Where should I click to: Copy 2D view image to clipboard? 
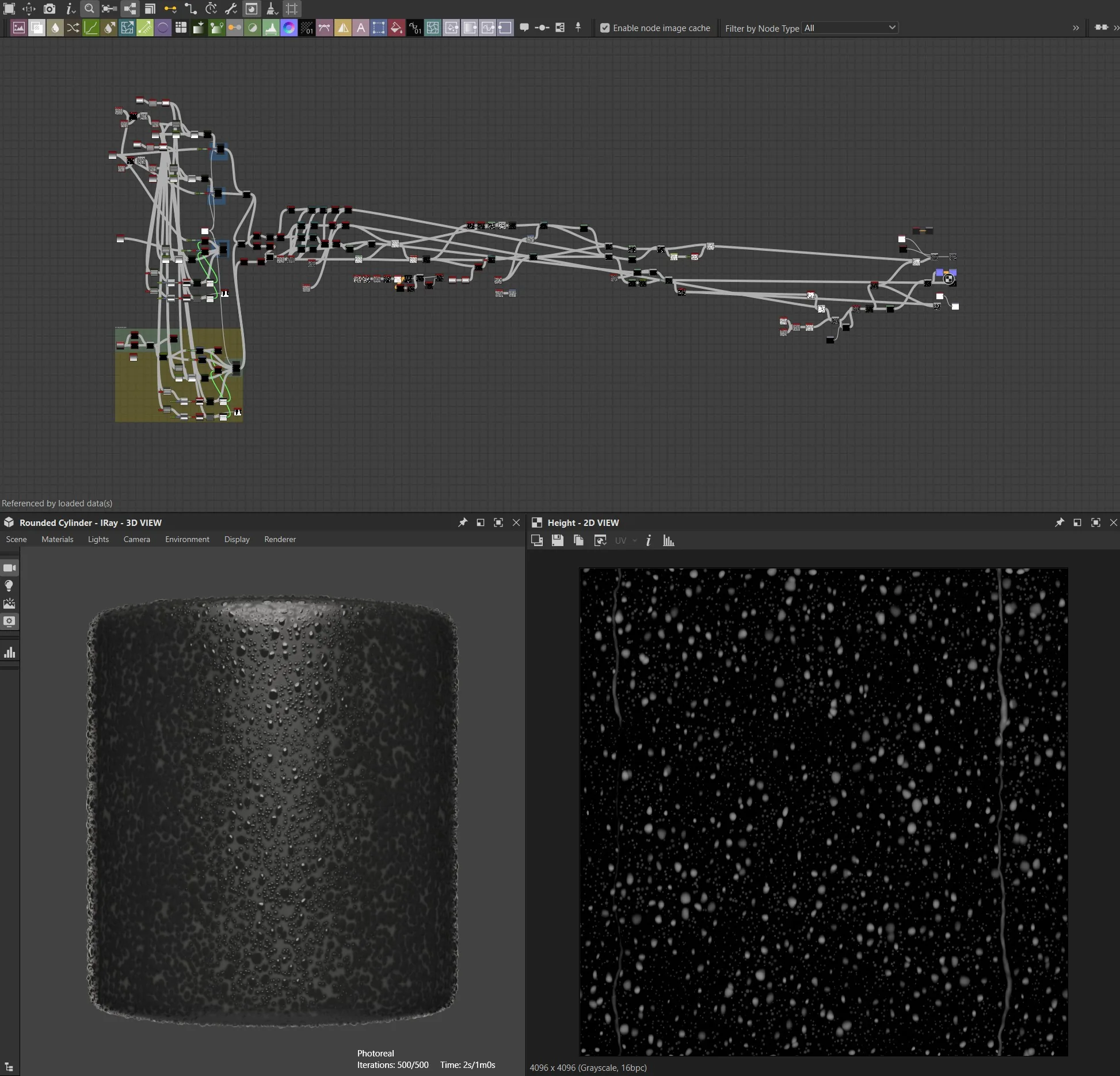point(578,540)
